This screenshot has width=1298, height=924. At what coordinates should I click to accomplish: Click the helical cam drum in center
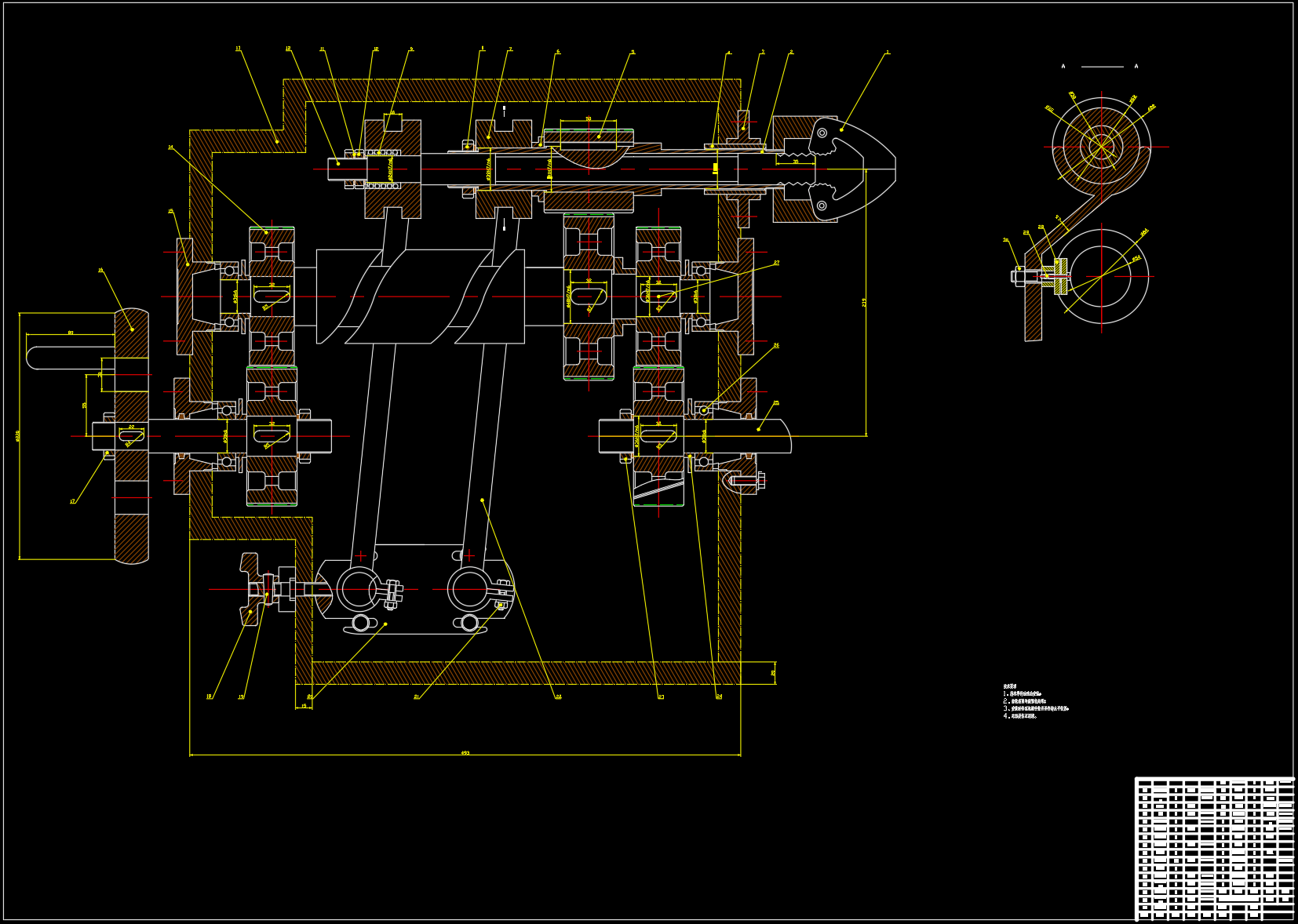click(x=420, y=296)
